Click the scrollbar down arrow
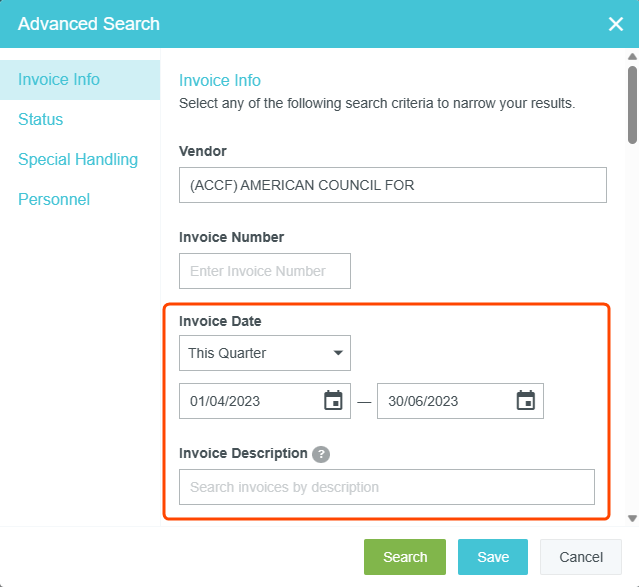Screen dimensions: 639x587 pos(631,518)
